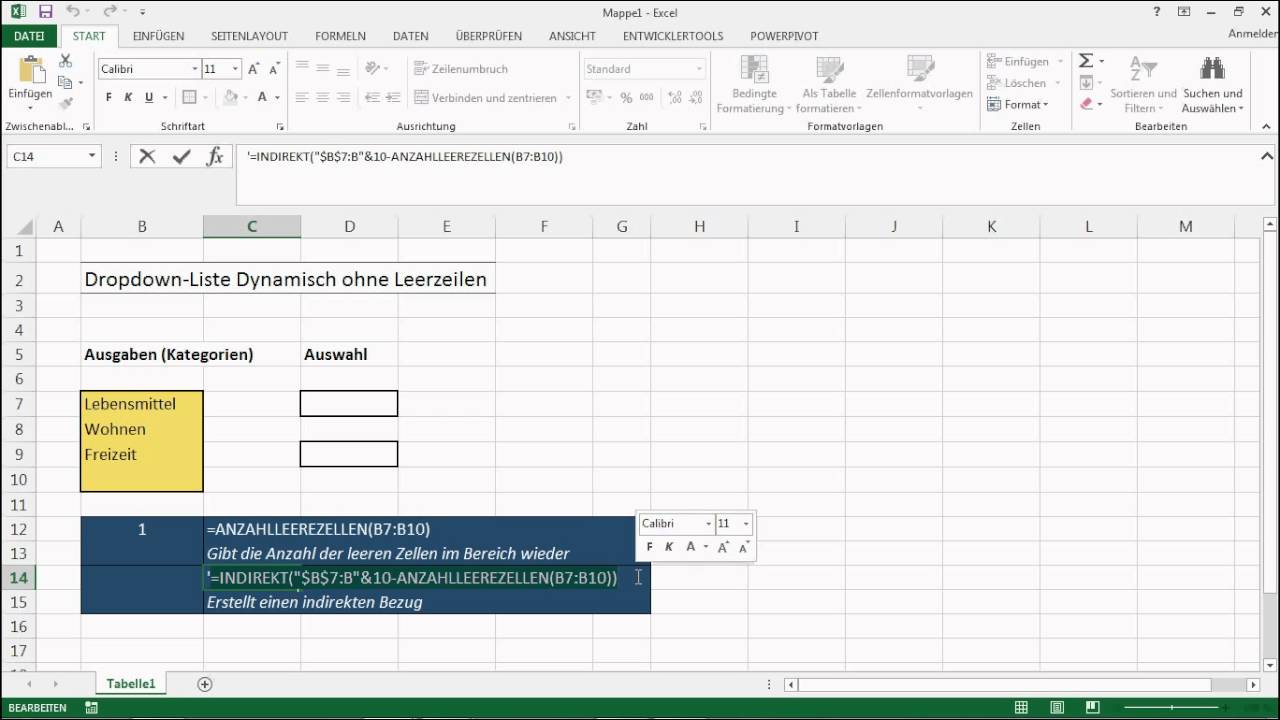Toggle italic K in the ribbon
Screen dimensions: 1280x720
[x=128, y=97]
